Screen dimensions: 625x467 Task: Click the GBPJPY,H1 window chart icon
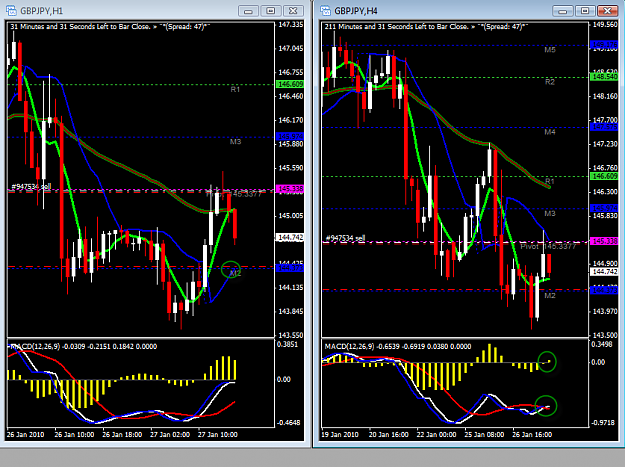click(x=11, y=11)
